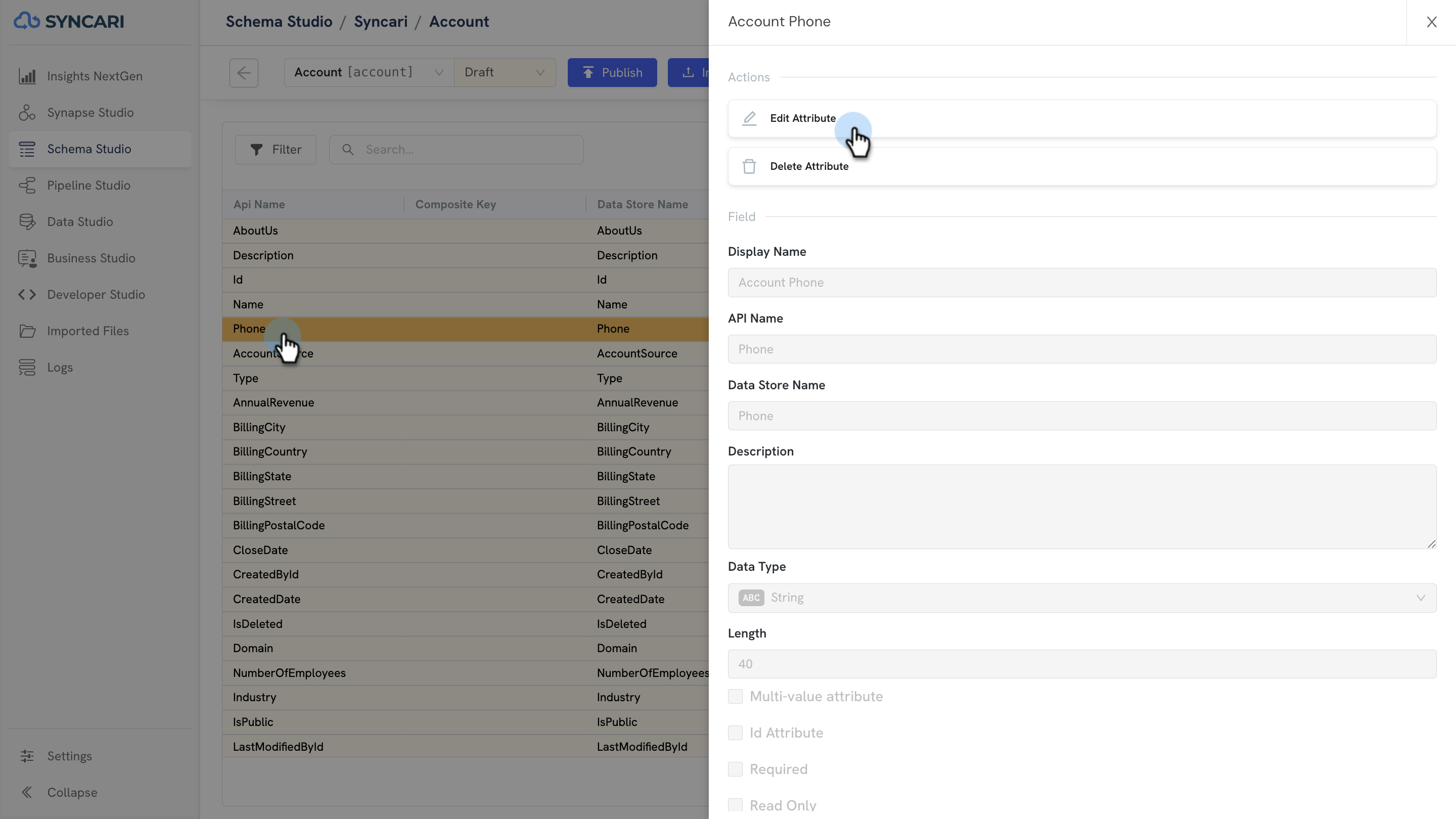Open Insights NextGen bar chart icon
Image resolution: width=1456 pixels, height=819 pixels.
point(27,76)
